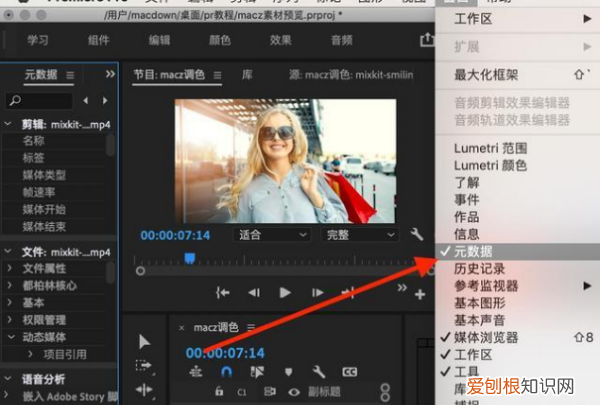Collapse the 动态媒体 group
This screenshot has width=600, height=405.
(11, 337)
